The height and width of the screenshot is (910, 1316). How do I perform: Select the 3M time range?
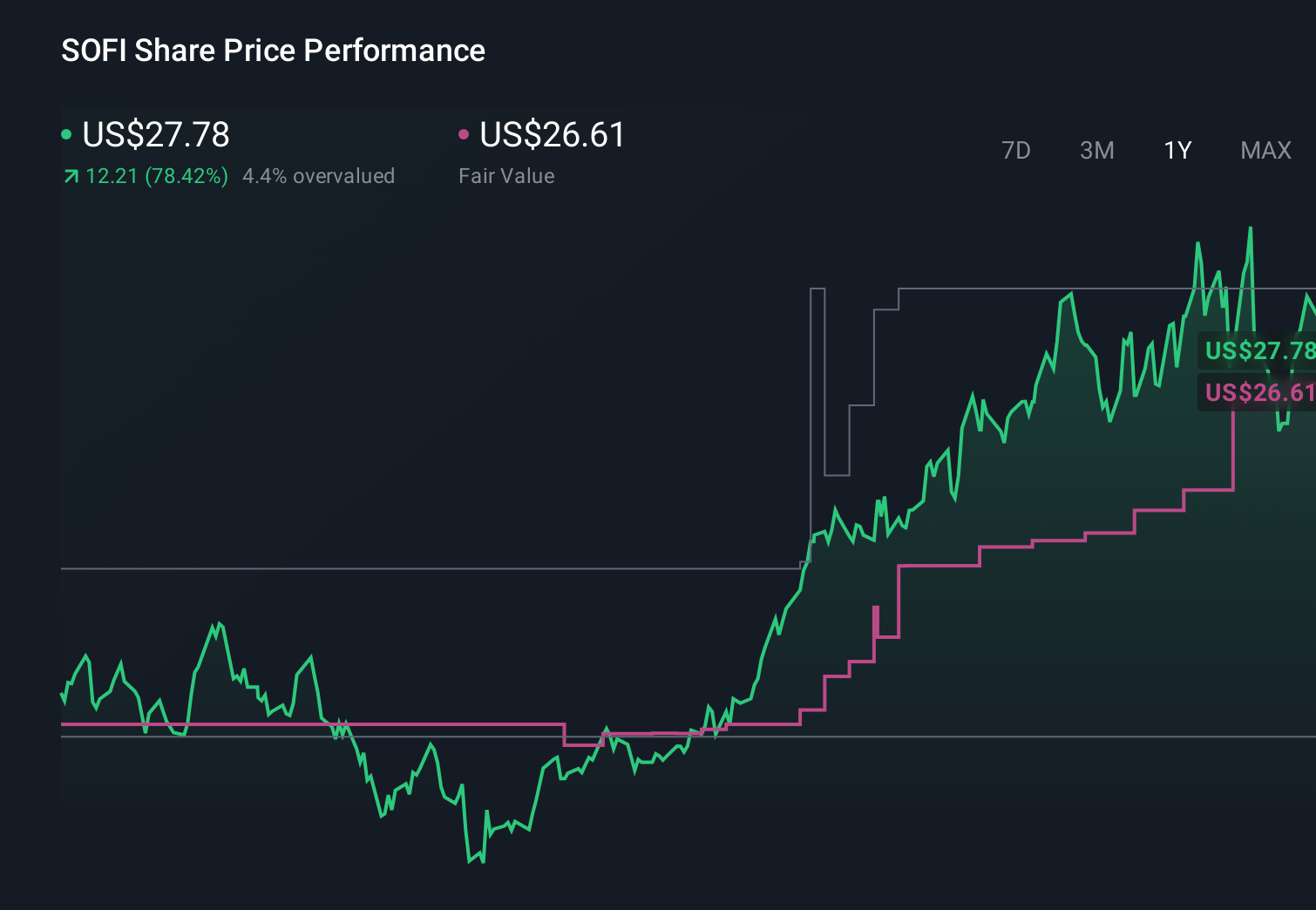(1096, 150)
